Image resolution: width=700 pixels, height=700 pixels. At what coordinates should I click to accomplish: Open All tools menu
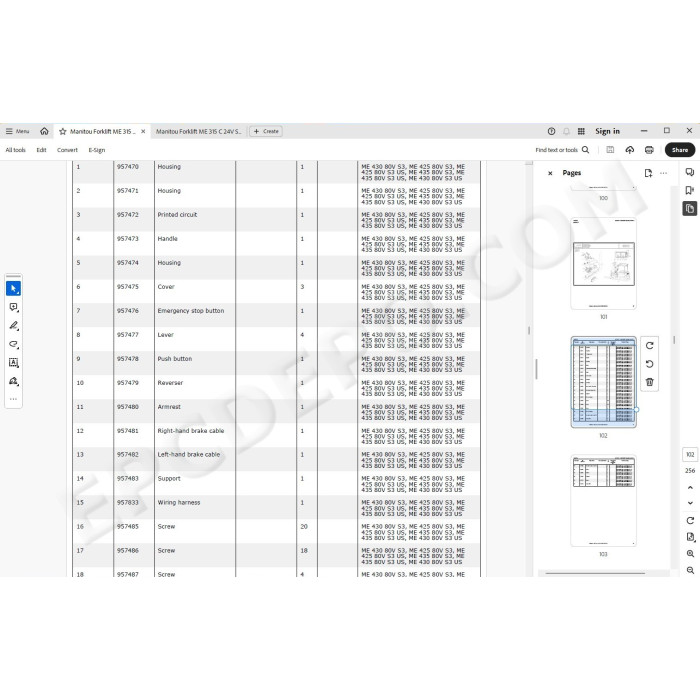16,150
